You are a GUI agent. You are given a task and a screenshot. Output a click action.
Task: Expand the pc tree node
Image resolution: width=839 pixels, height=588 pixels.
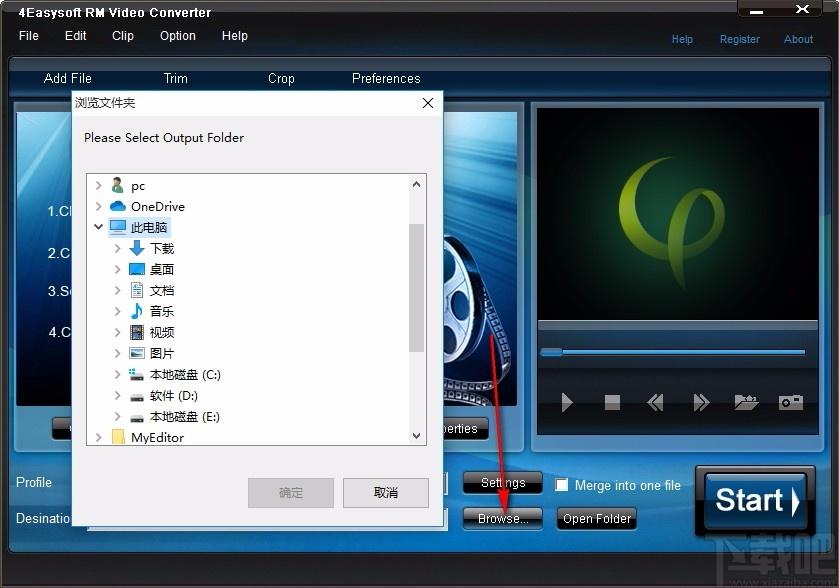pyautogui.click(x=98, y=185)
